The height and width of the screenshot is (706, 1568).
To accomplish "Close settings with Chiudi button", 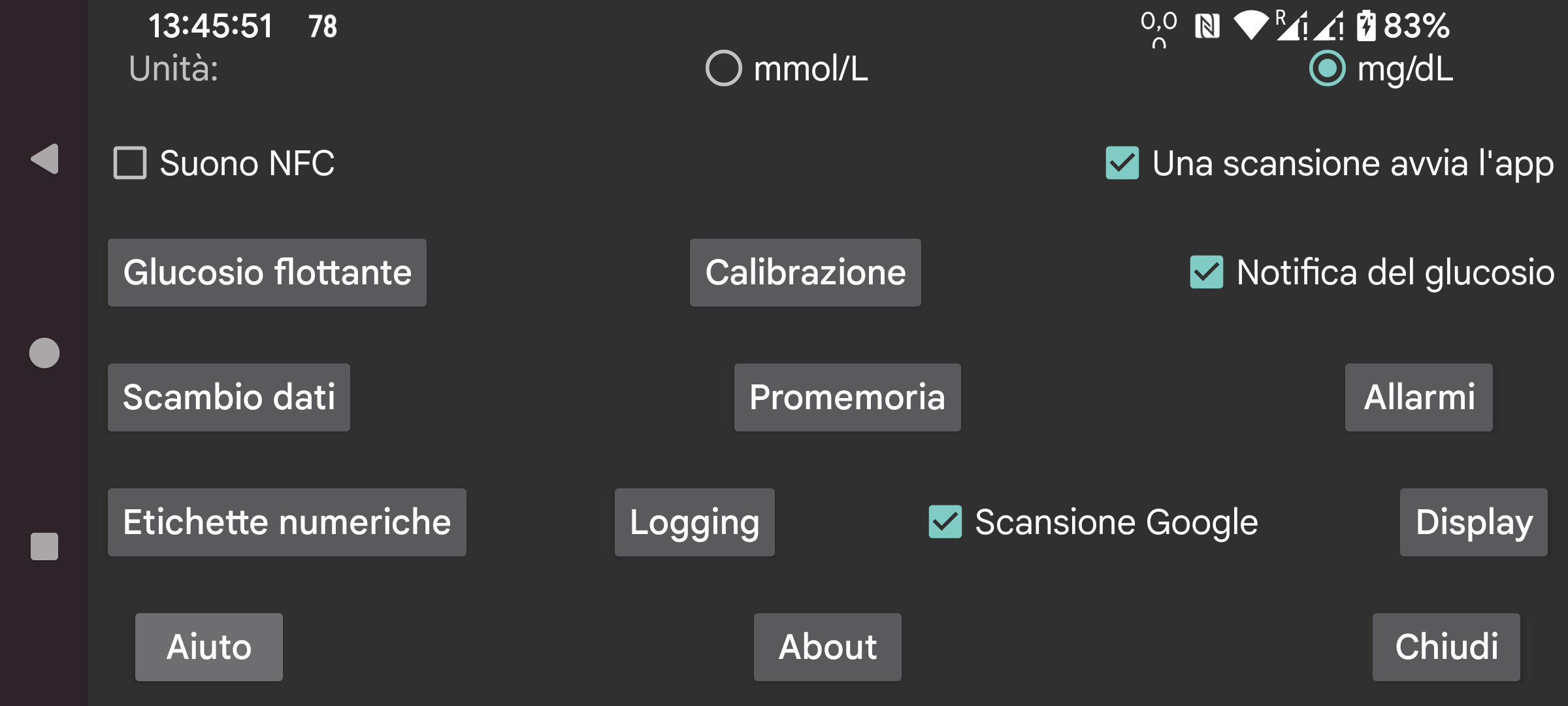I will click(1446, 647).
